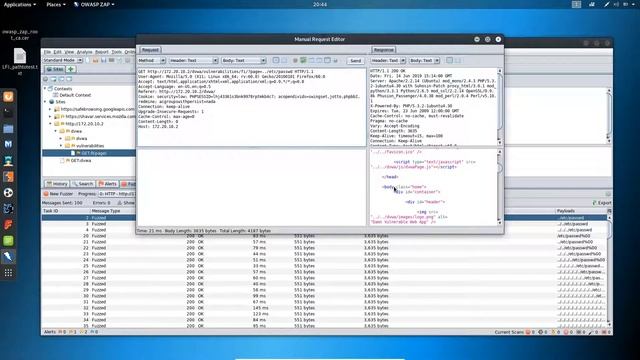Click the clock showing 20:44
The height and width of the screenshot is (360, 640).
(320, 4)
